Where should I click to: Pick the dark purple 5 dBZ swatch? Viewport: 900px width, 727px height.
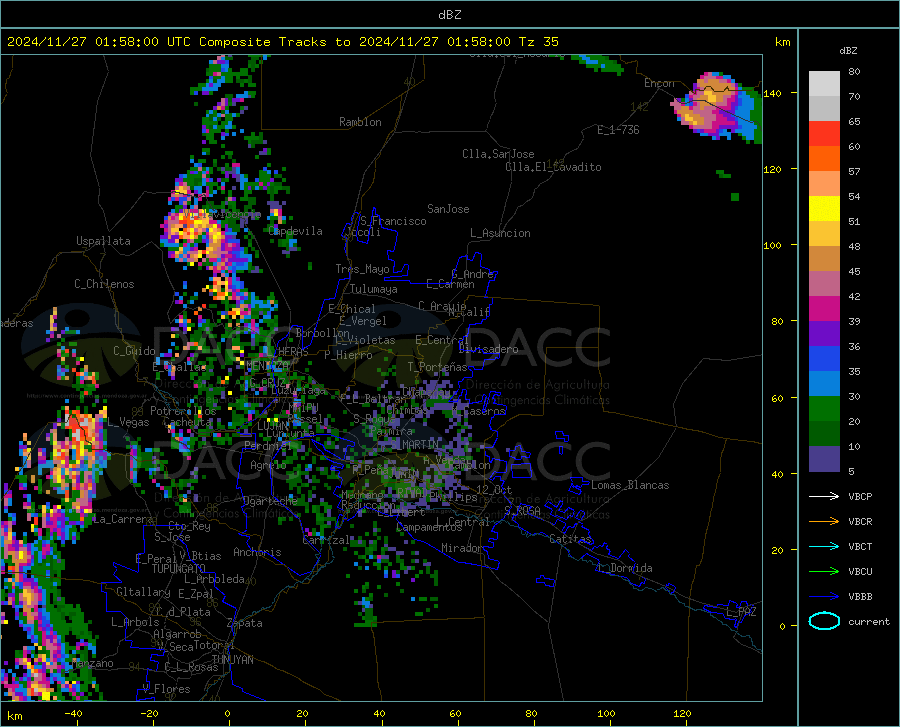(x=824, y=459)
